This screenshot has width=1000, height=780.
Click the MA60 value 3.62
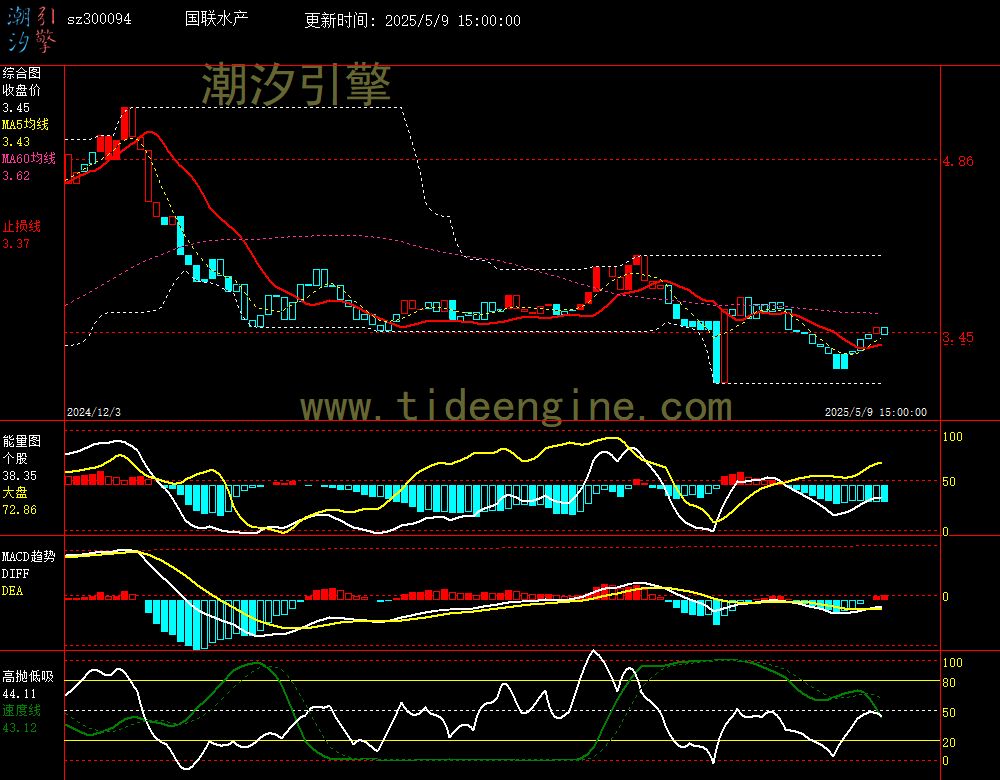click(x=16, y=175)
